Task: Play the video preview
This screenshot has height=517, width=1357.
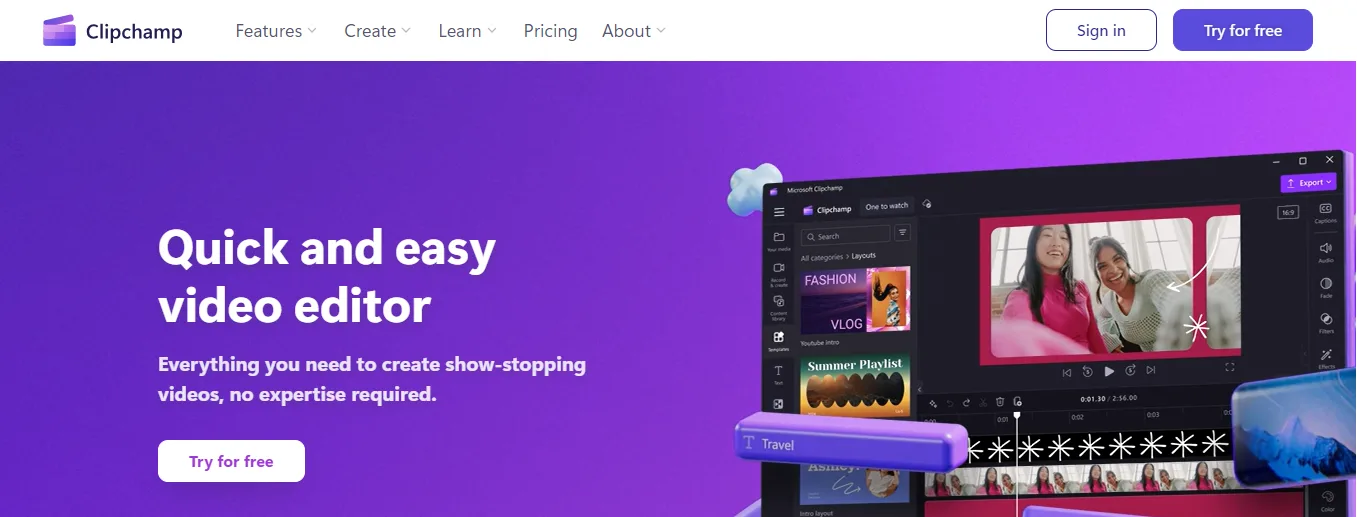Action: [x=1109, y=371]
